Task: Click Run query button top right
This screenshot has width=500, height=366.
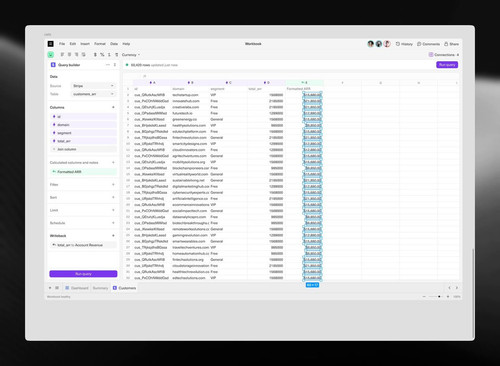Action: coord(447,65)
